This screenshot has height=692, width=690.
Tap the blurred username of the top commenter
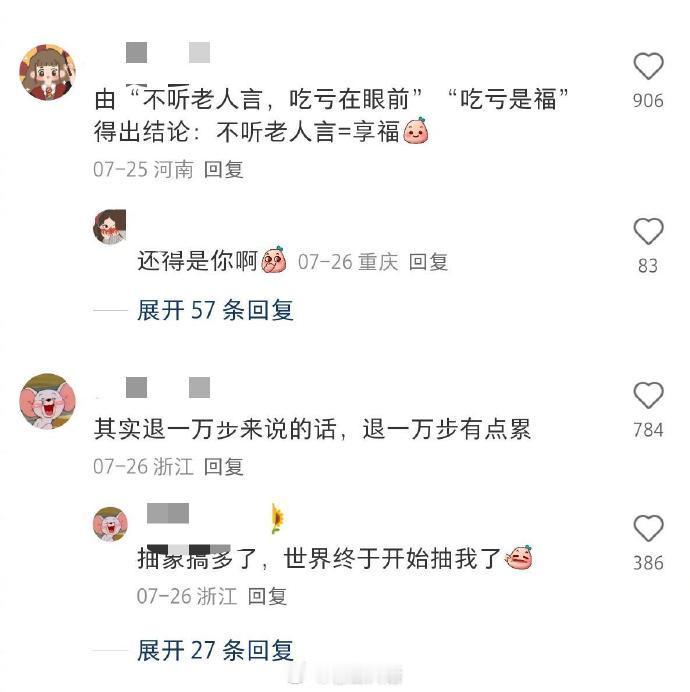pos(168,53)
